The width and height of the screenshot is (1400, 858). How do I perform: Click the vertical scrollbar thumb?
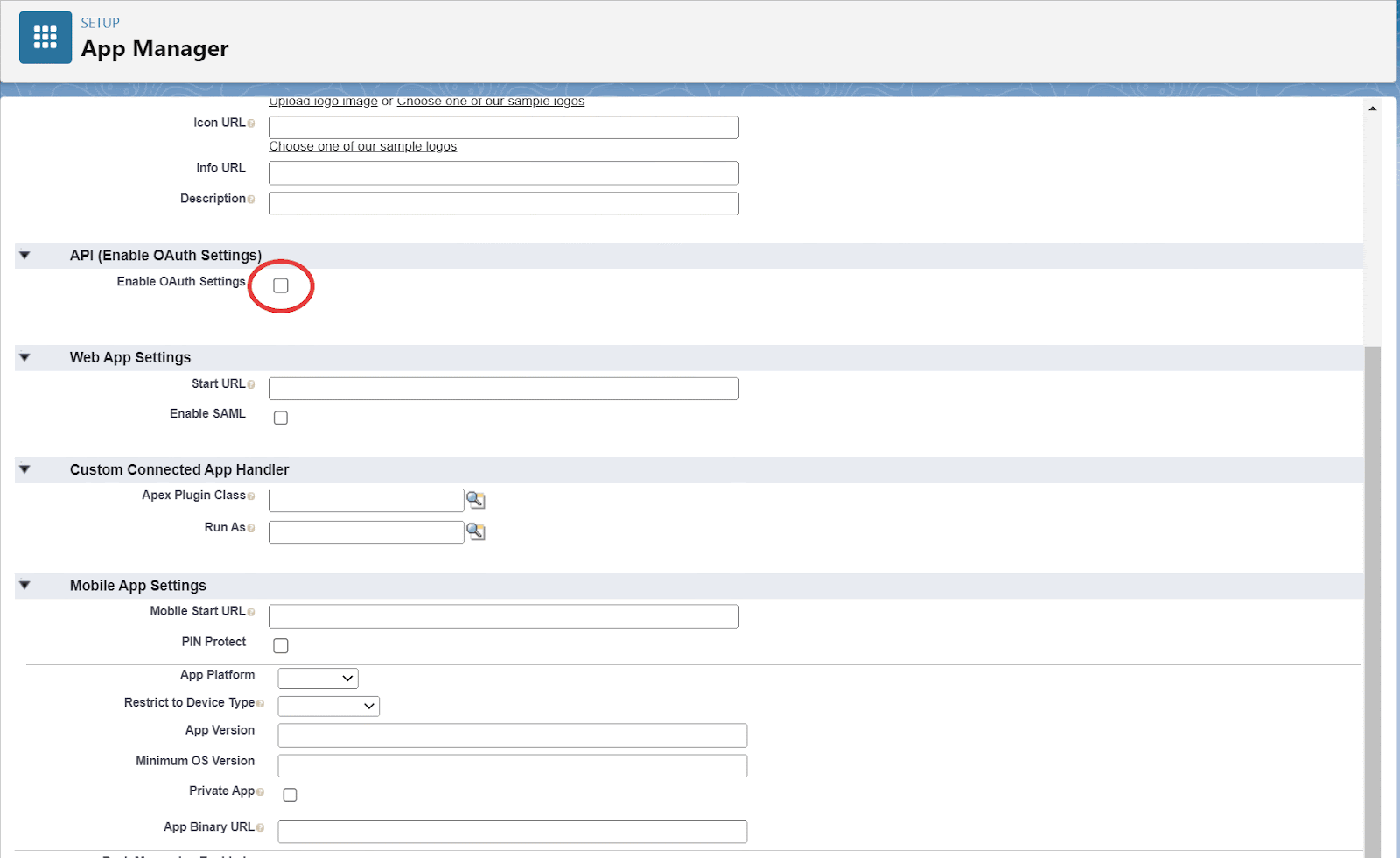tap(1372, 601)
